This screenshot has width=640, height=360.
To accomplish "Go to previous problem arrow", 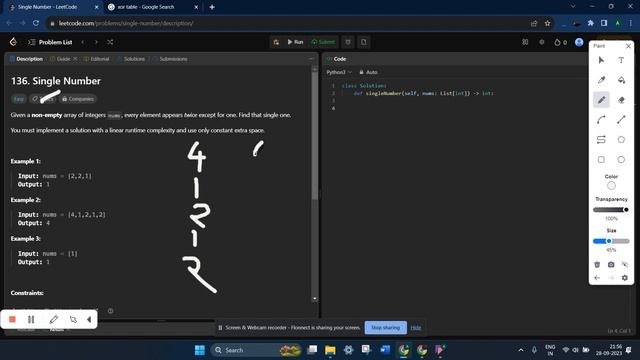I will coord(83,42).
